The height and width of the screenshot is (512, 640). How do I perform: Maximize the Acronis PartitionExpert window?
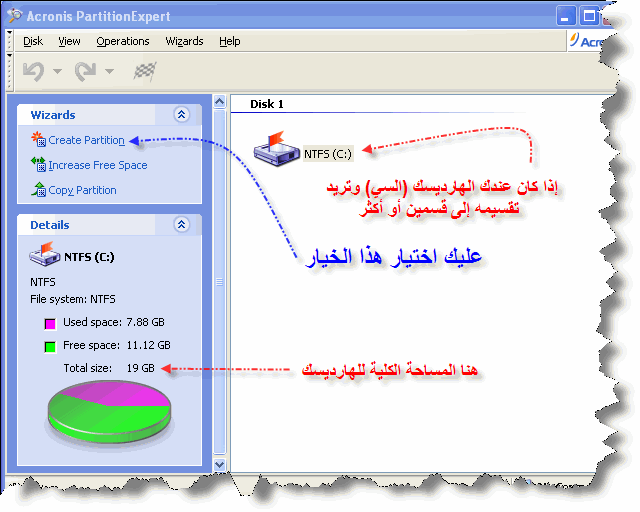(589, 16)
